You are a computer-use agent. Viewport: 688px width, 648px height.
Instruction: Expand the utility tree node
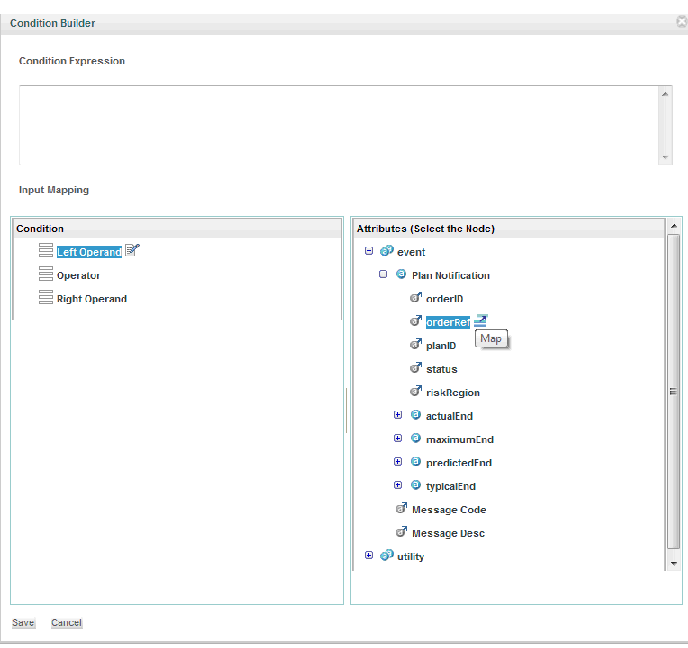click(369, 555)
